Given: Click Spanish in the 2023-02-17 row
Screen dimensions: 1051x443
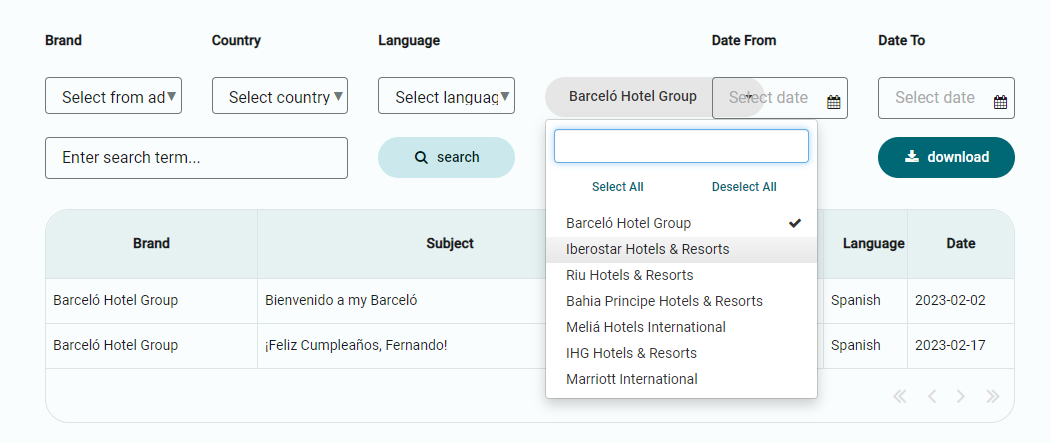Looking at the screenshot, I should [x=856, y=345].
